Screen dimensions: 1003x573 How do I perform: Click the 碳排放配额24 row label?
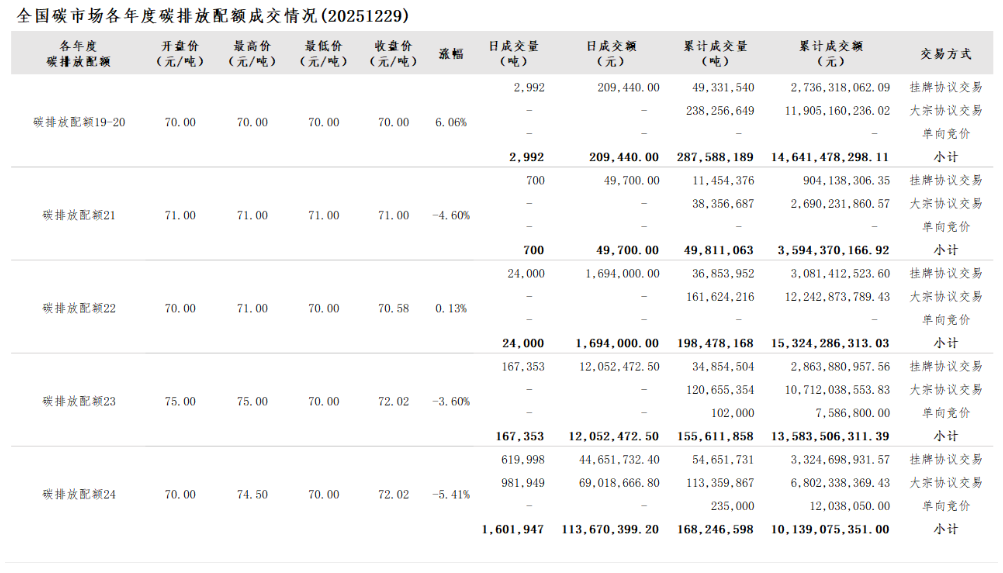coord(79,494)
